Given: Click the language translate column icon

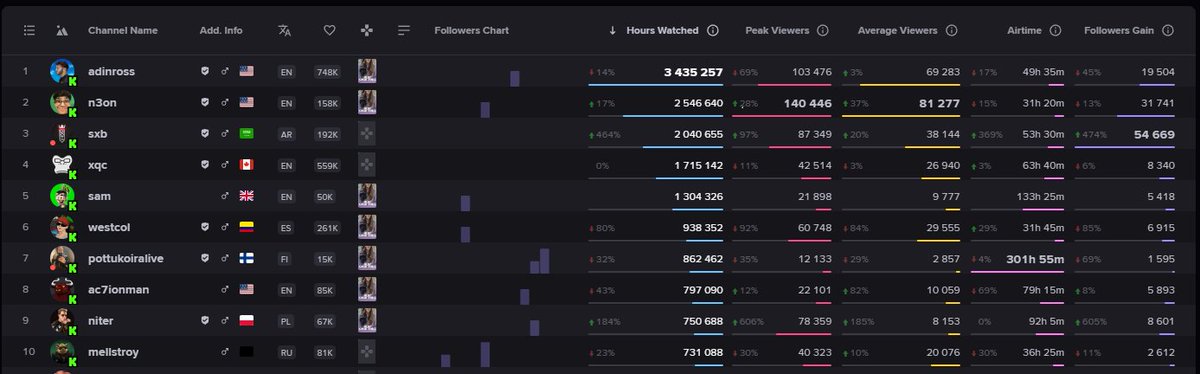Looking at the screenshot, I should pyautogui.click(x=285, y=31).
